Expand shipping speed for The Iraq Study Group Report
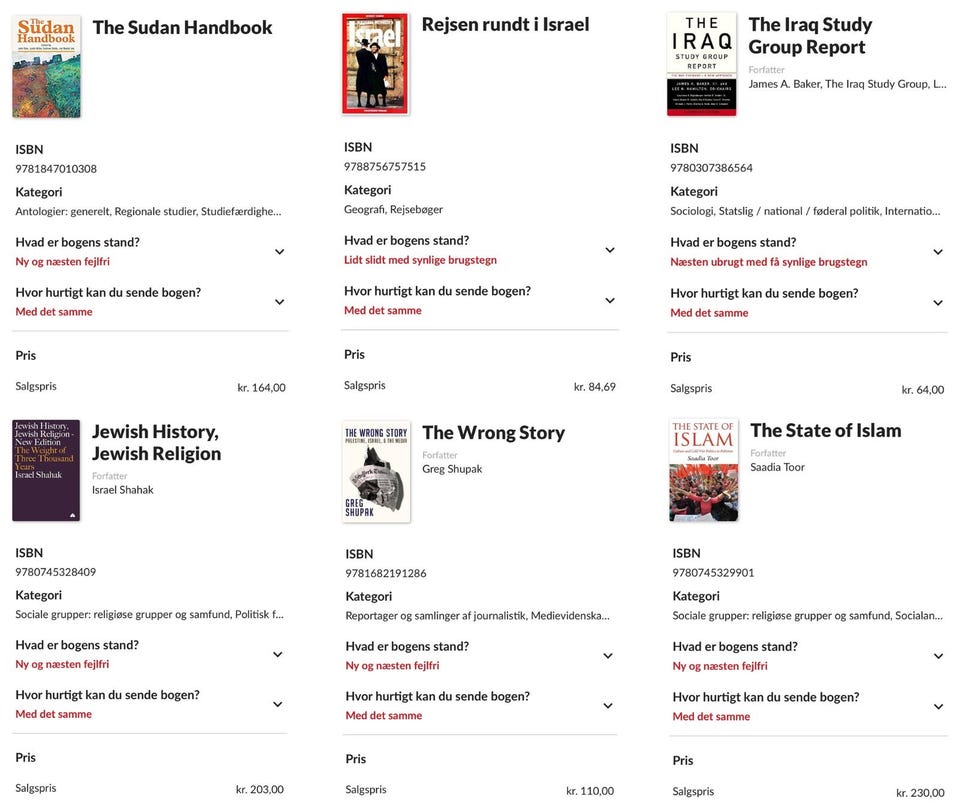The width and height of the screenshot is (960, 805). pyautogui.click(x=938, y=303)
